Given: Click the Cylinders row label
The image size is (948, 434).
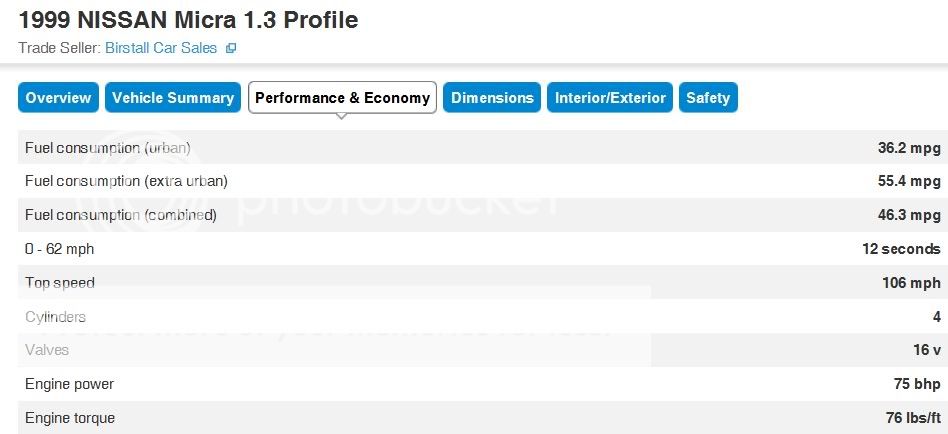Looking at the screenshot, I should tap(56, 316).
